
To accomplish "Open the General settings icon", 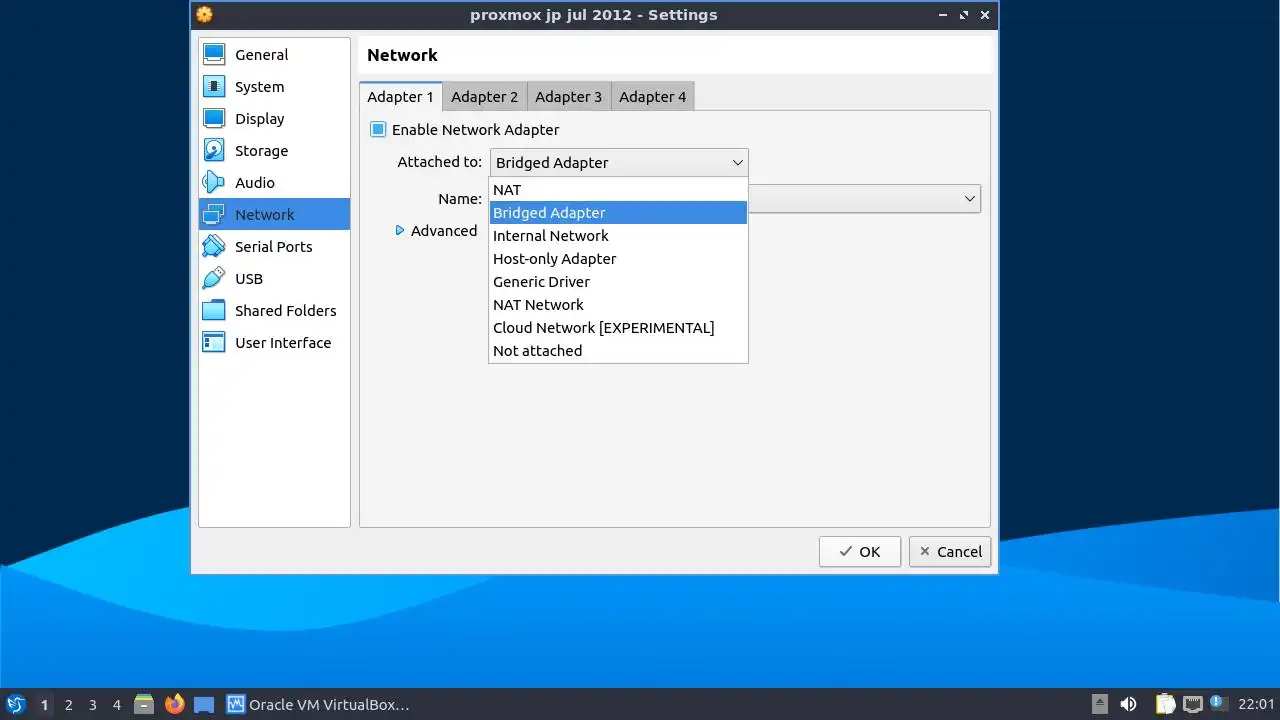I will coord(214,54).
